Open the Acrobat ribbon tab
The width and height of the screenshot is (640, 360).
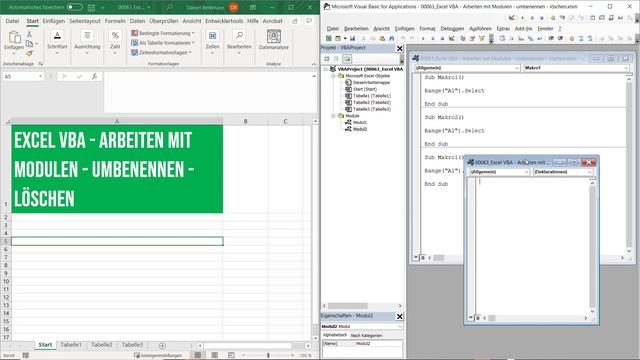pos(273,21)
